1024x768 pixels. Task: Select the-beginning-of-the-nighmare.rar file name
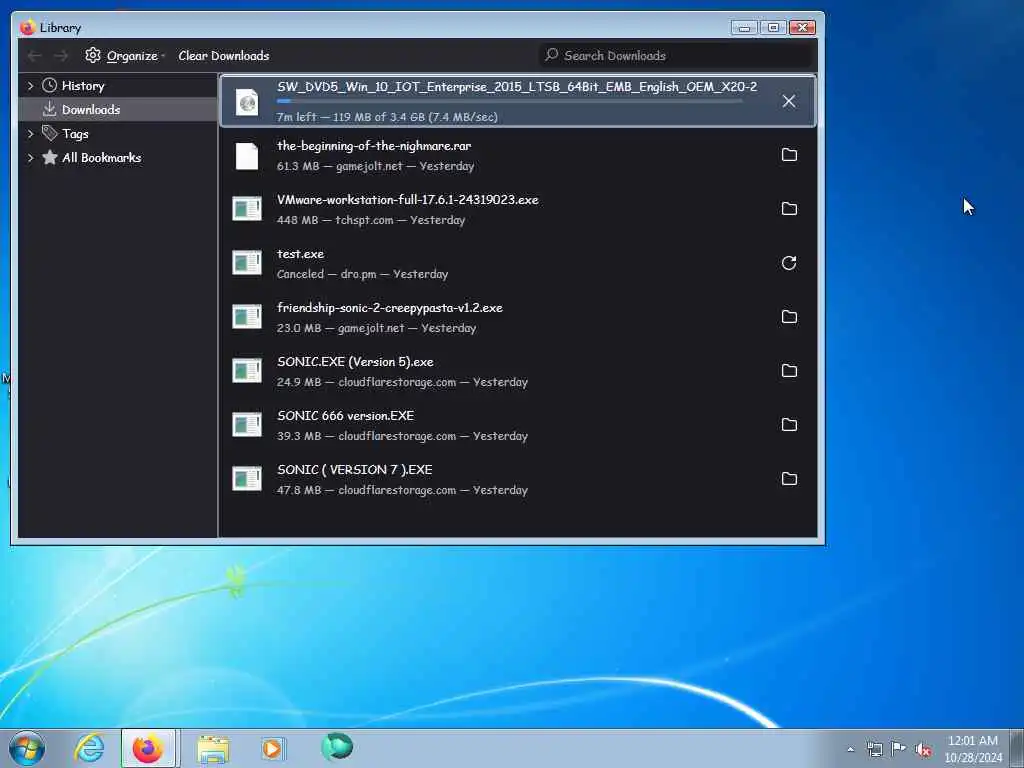pos(374,146)
